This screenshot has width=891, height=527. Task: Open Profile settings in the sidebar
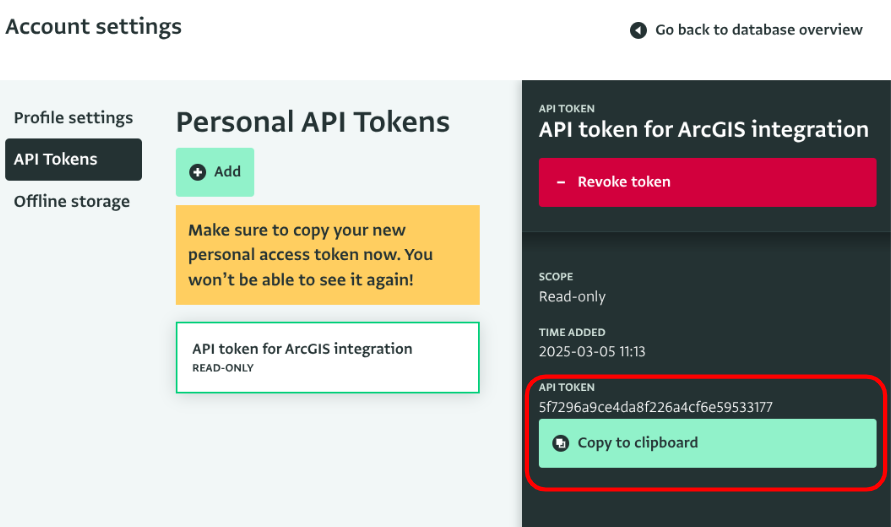[73, 118]
